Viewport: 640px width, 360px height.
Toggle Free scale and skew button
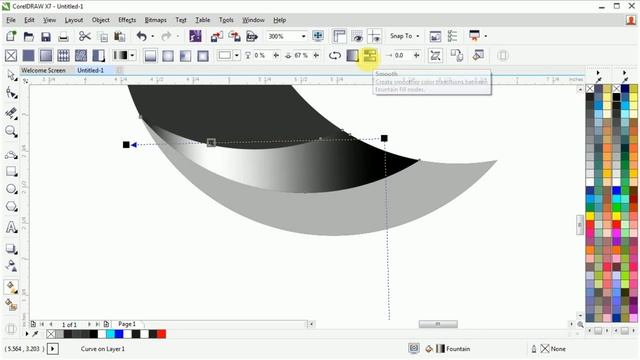[436, 55]
